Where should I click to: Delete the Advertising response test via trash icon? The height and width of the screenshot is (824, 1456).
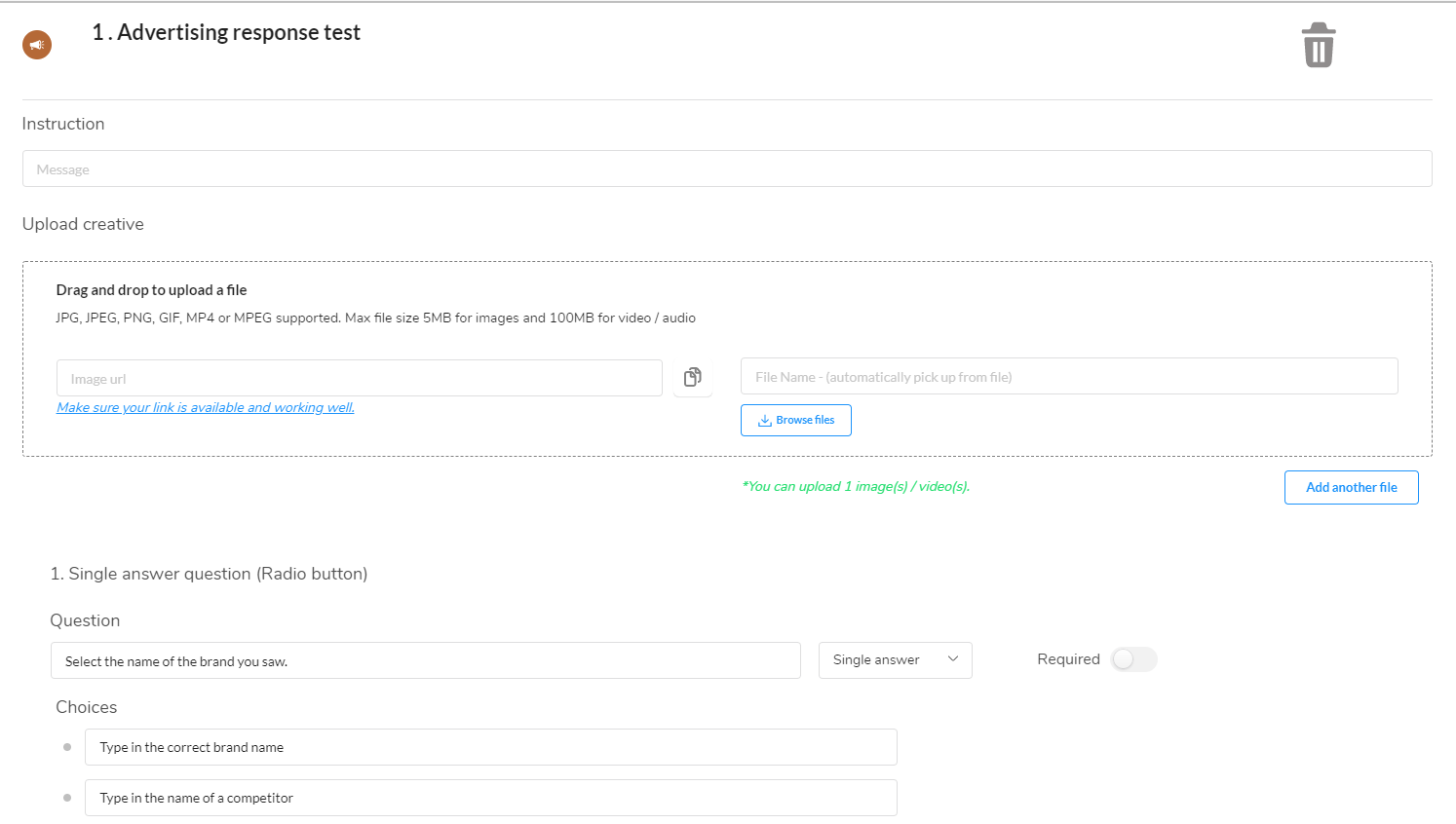coord(1319,44)
